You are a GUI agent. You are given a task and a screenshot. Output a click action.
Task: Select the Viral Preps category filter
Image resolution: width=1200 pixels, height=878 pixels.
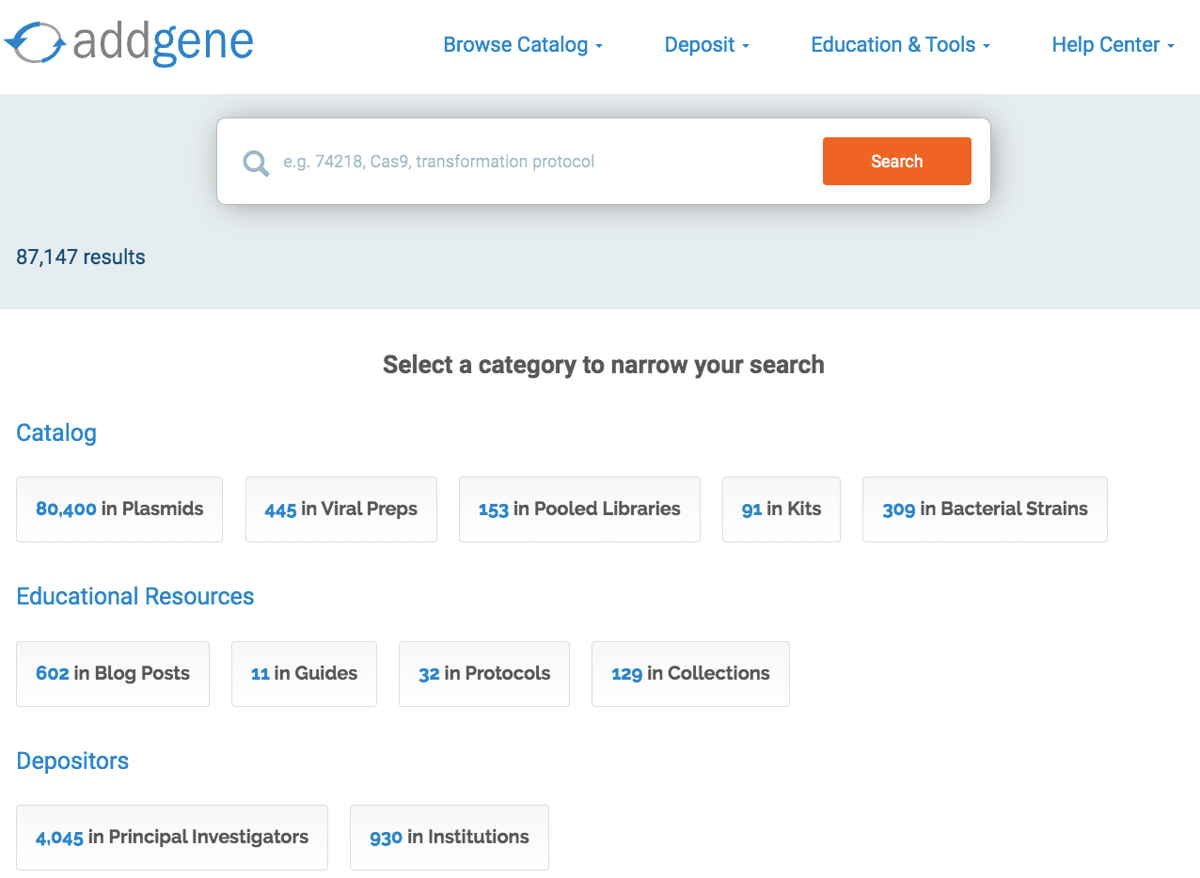pos(341,509)
